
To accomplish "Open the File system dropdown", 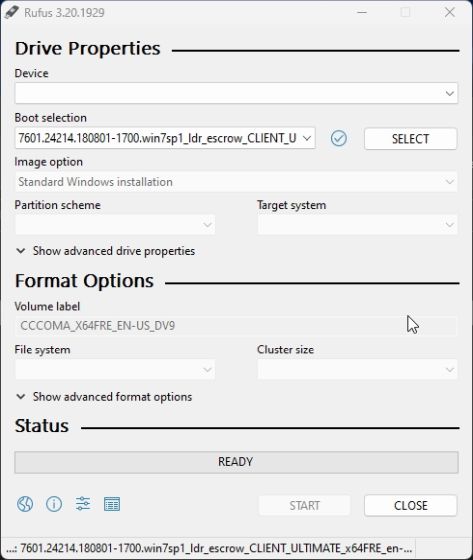I will click(x=115, y=369).
